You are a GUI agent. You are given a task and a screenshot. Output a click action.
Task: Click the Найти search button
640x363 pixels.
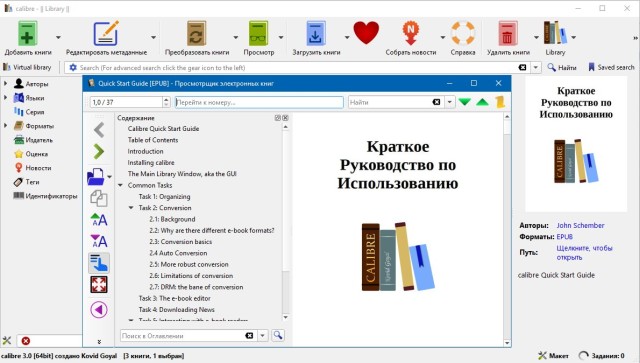tap(562, 67)
